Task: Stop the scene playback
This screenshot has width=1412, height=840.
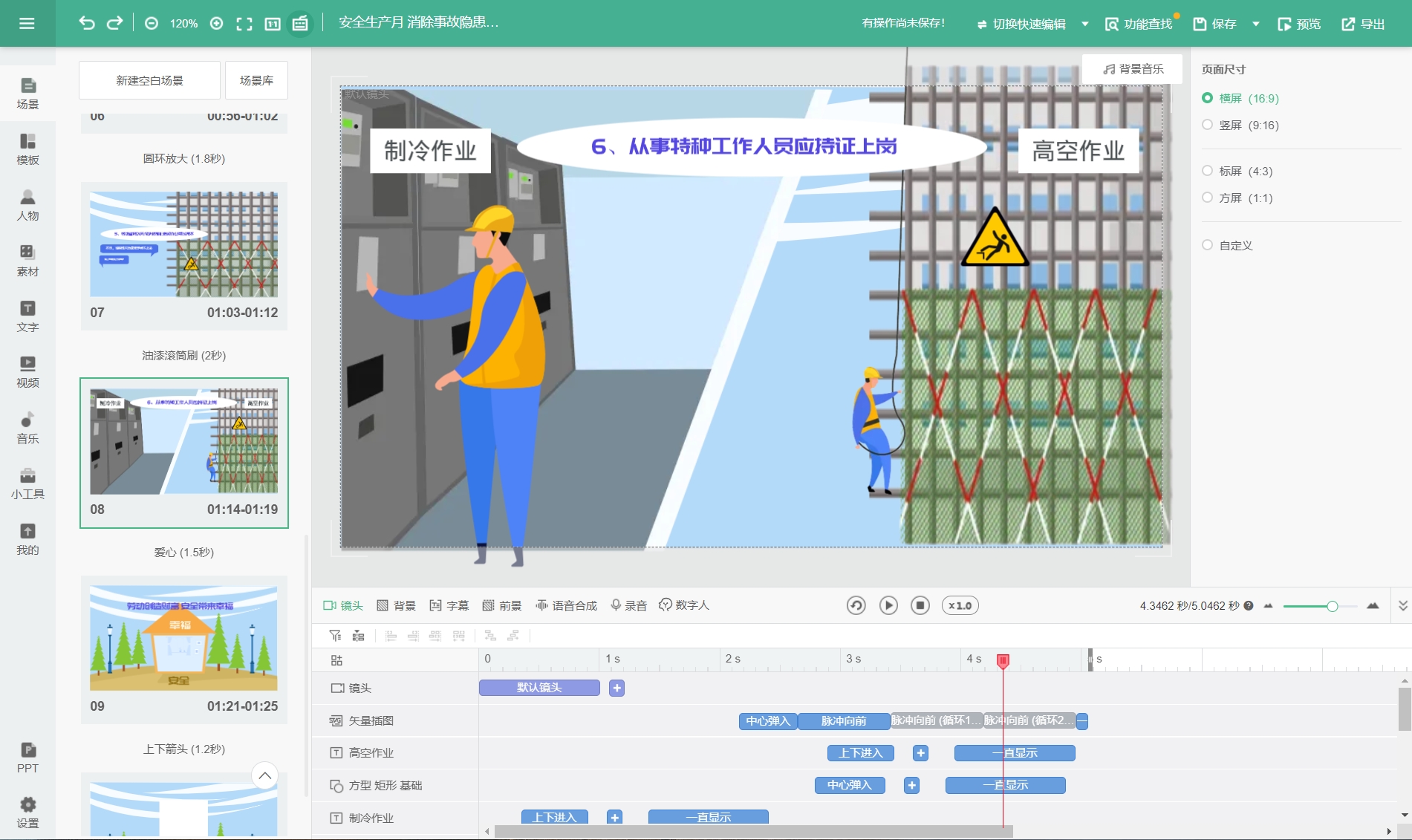Action: (x=920, y=605)
